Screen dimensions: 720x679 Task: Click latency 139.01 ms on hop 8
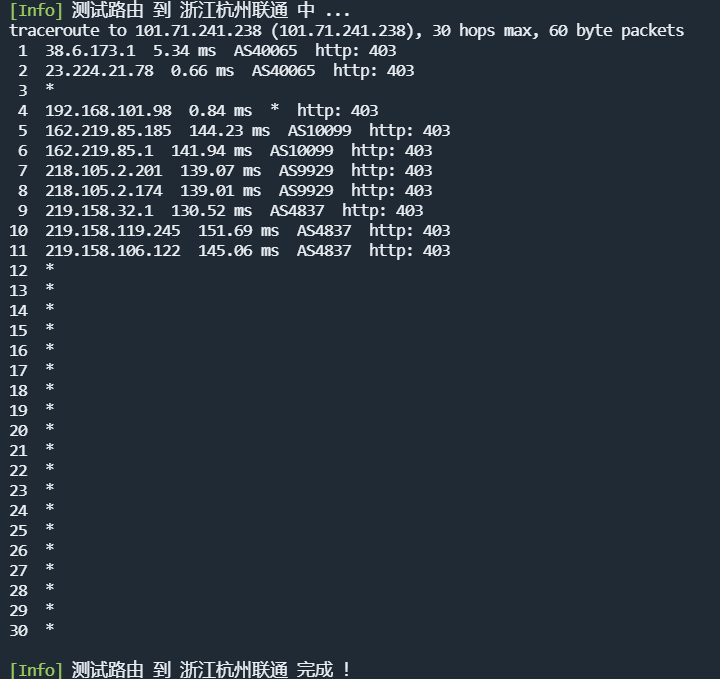click(x=220, y=191)
